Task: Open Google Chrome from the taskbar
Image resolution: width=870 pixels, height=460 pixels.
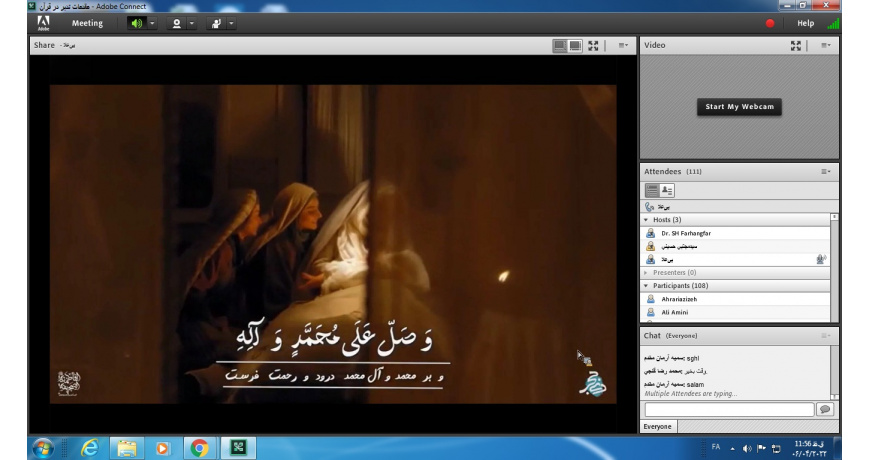Action: (199, 448)
